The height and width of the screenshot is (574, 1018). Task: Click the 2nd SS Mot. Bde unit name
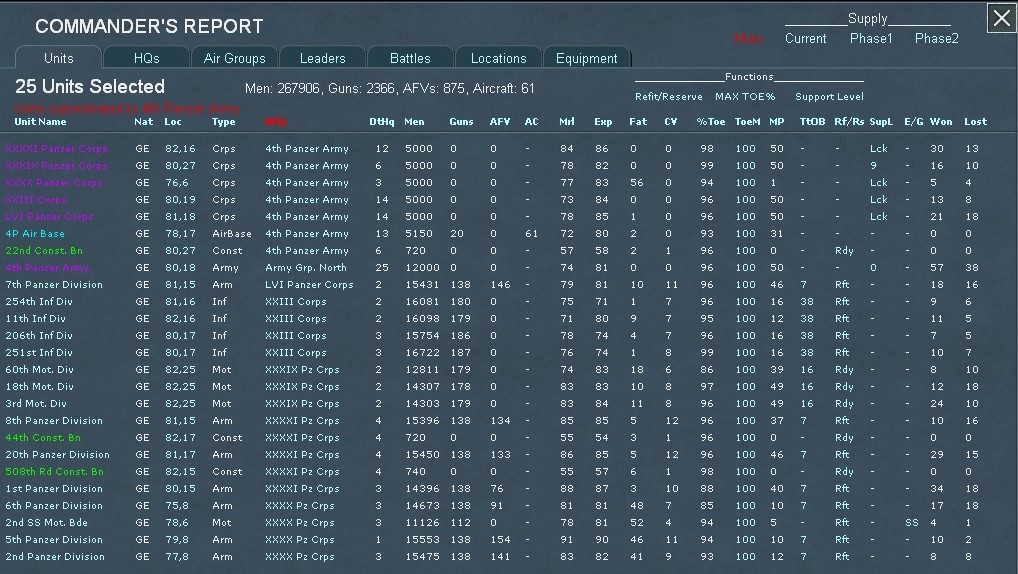tap(46, 523)
